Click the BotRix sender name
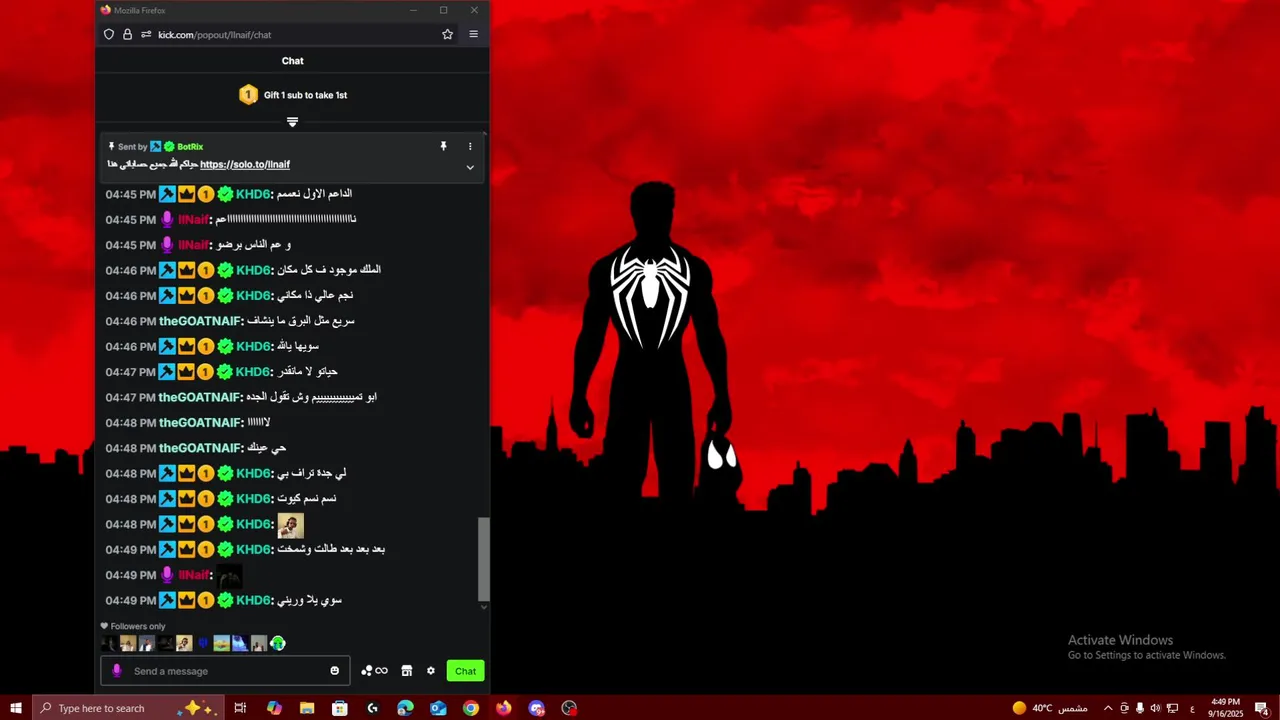Image resolution: width=1280 pixels, height=720 pixels. tap(190, 147)
